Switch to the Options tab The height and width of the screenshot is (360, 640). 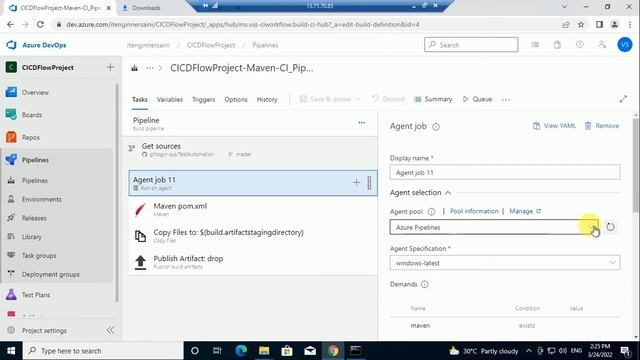[x=236, y=99]
